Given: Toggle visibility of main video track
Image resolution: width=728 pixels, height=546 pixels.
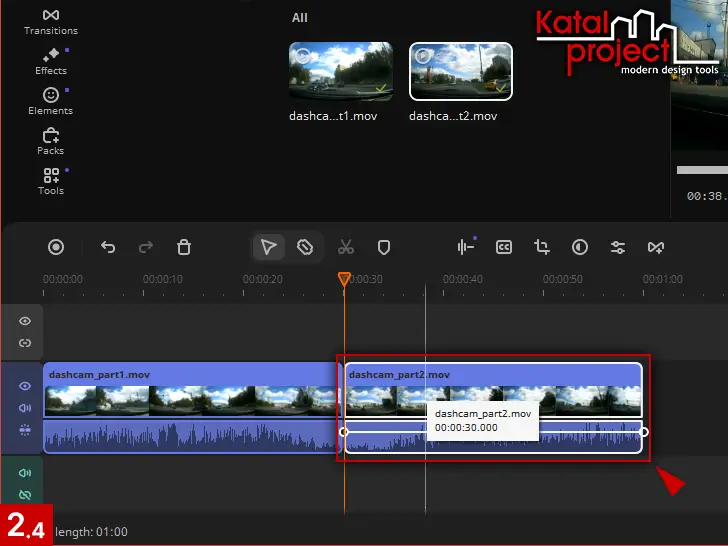Looking at the screenshot, I should [x=25, y=386].
